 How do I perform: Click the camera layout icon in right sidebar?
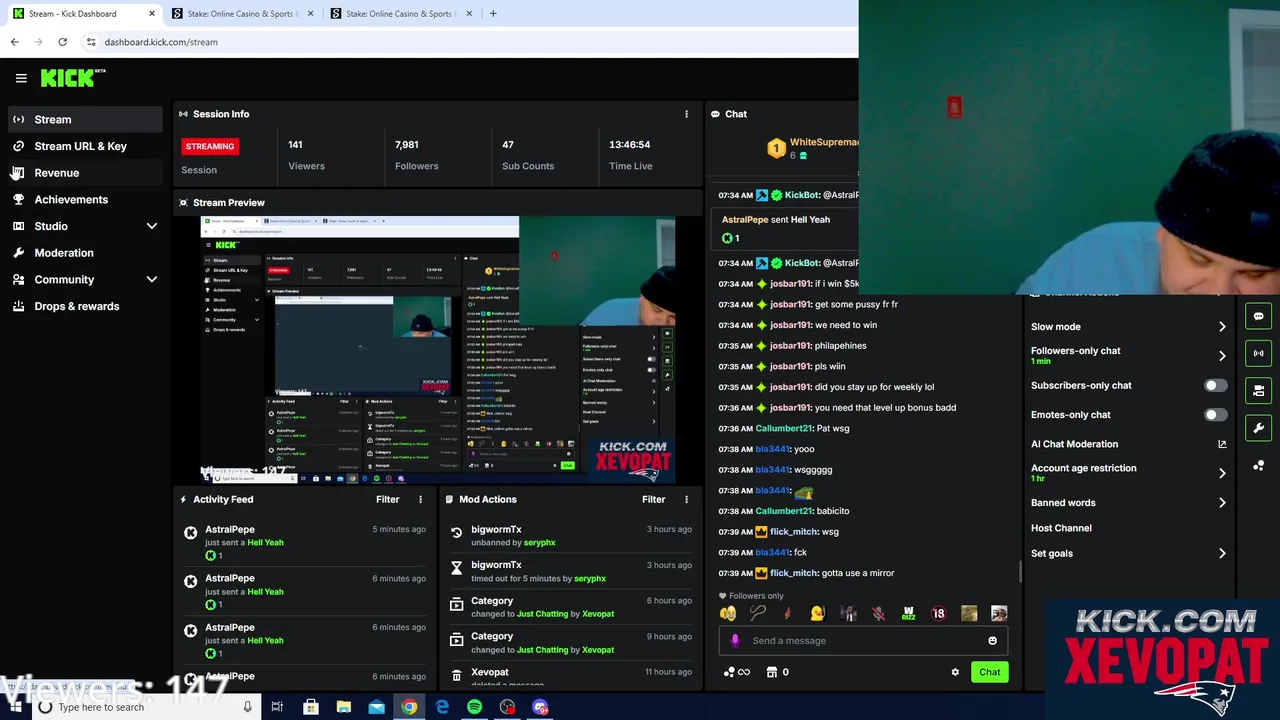(x=1258, y=390)
